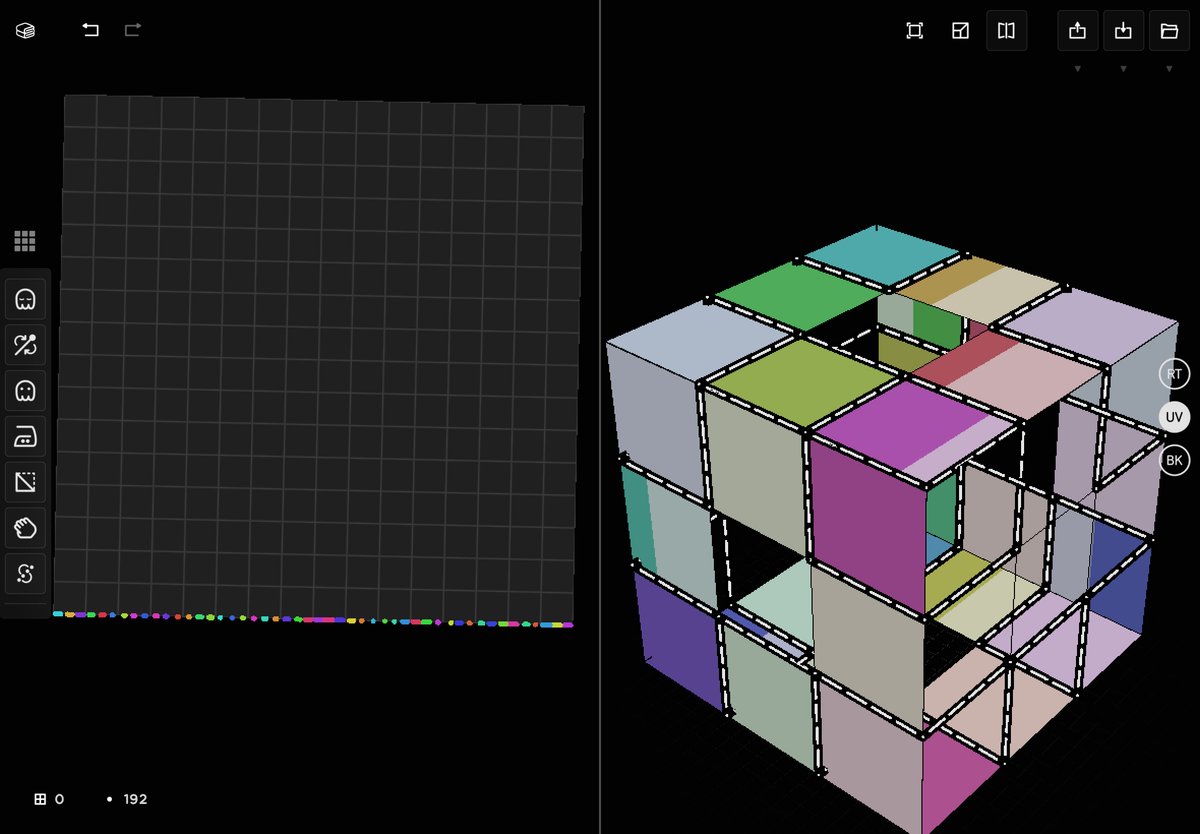
Task: Select the S-curve with dots tool
Action: point(25,574)
